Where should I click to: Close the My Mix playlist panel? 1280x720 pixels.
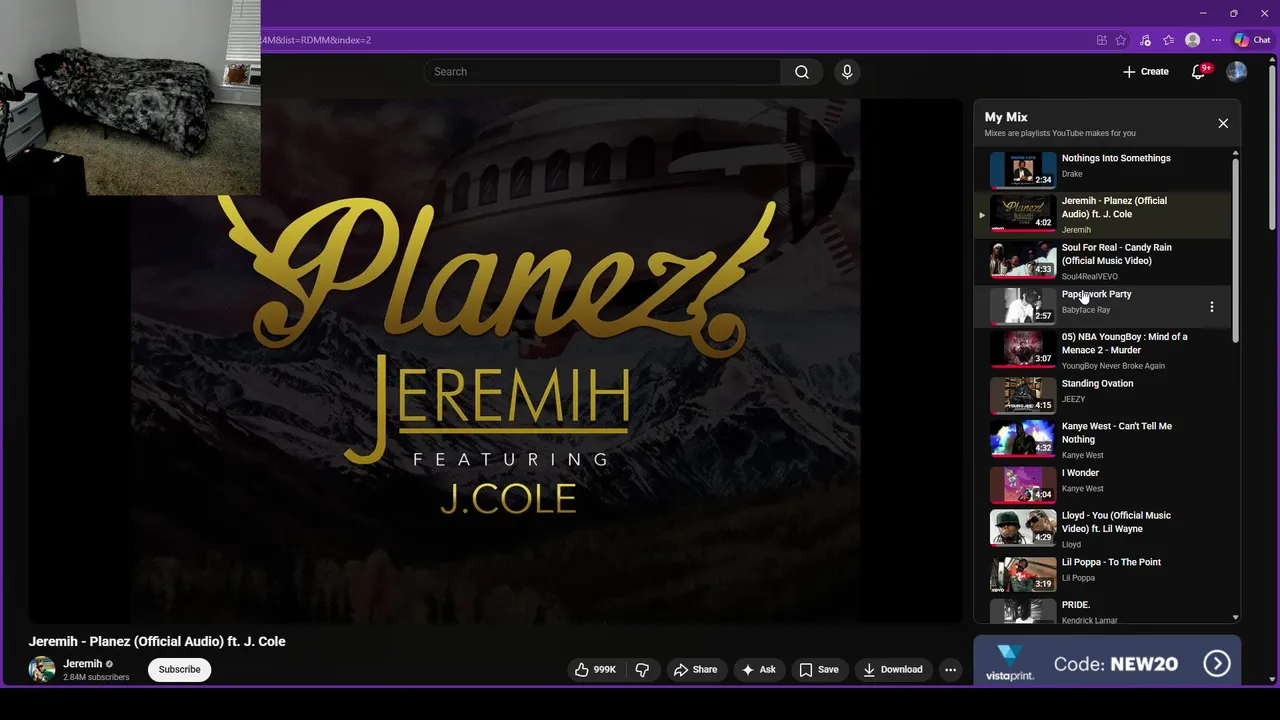tap(1223, 123)
